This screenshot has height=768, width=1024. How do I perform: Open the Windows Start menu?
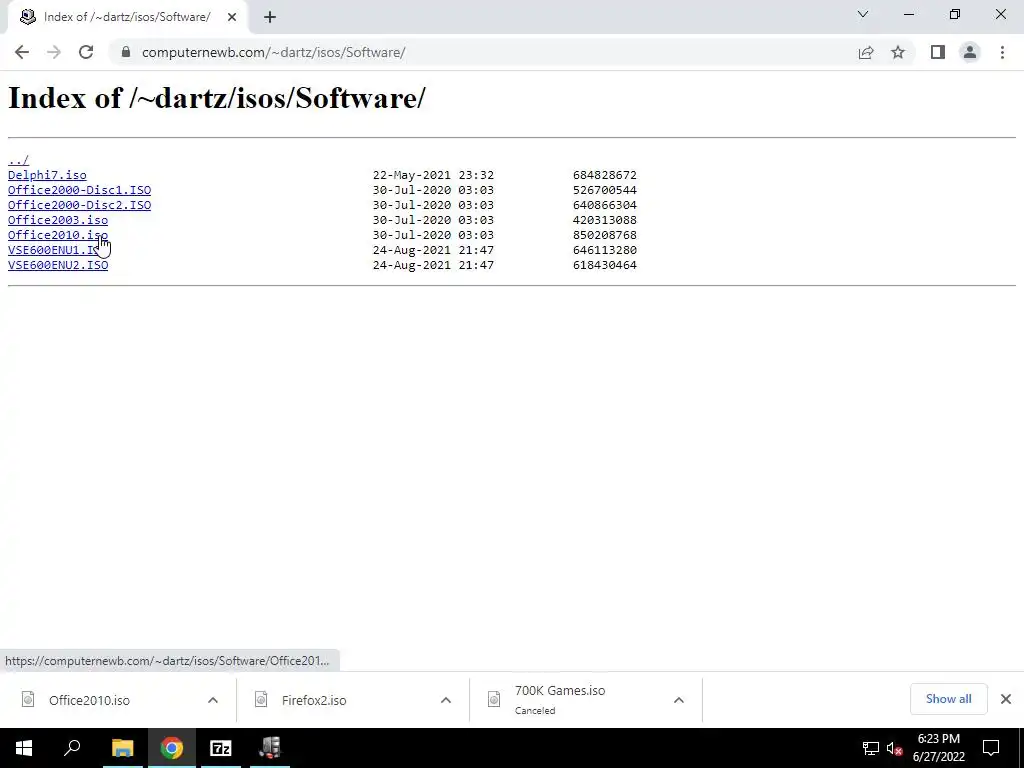coord(24,748)
